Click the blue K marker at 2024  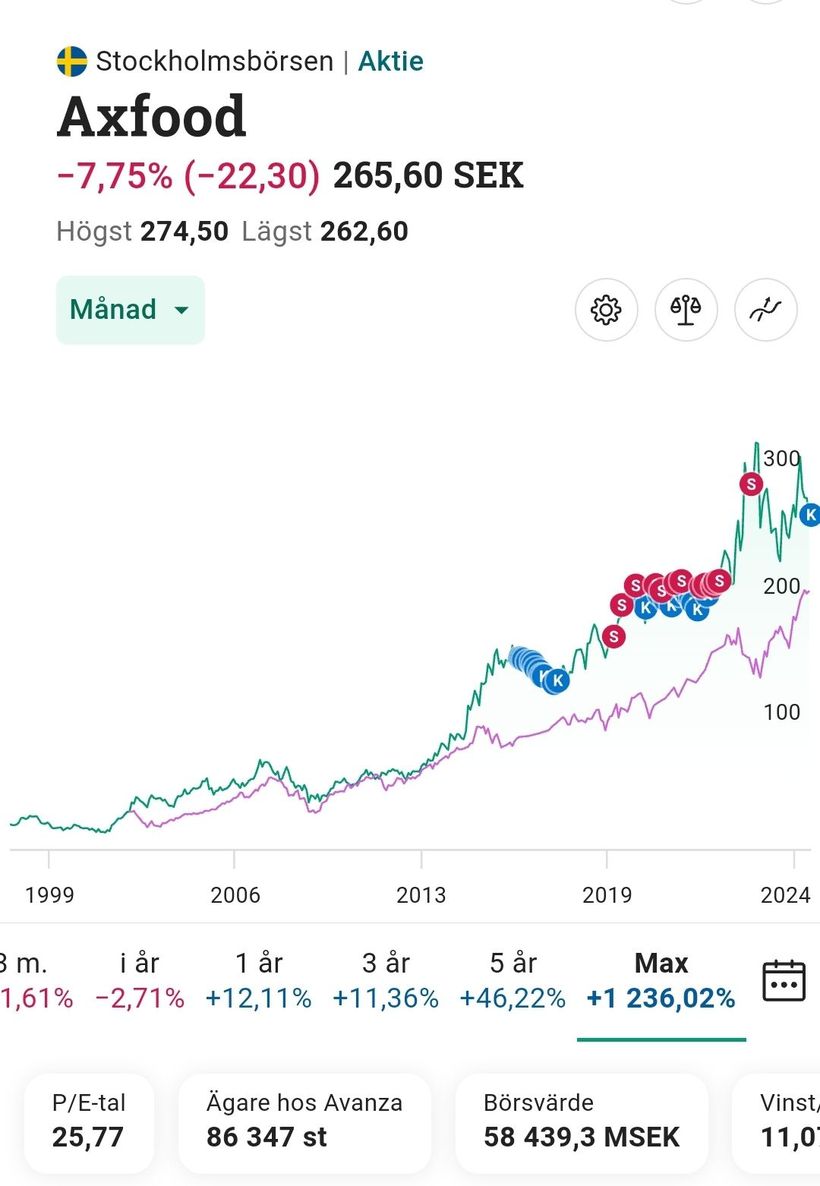pos(810,516)
